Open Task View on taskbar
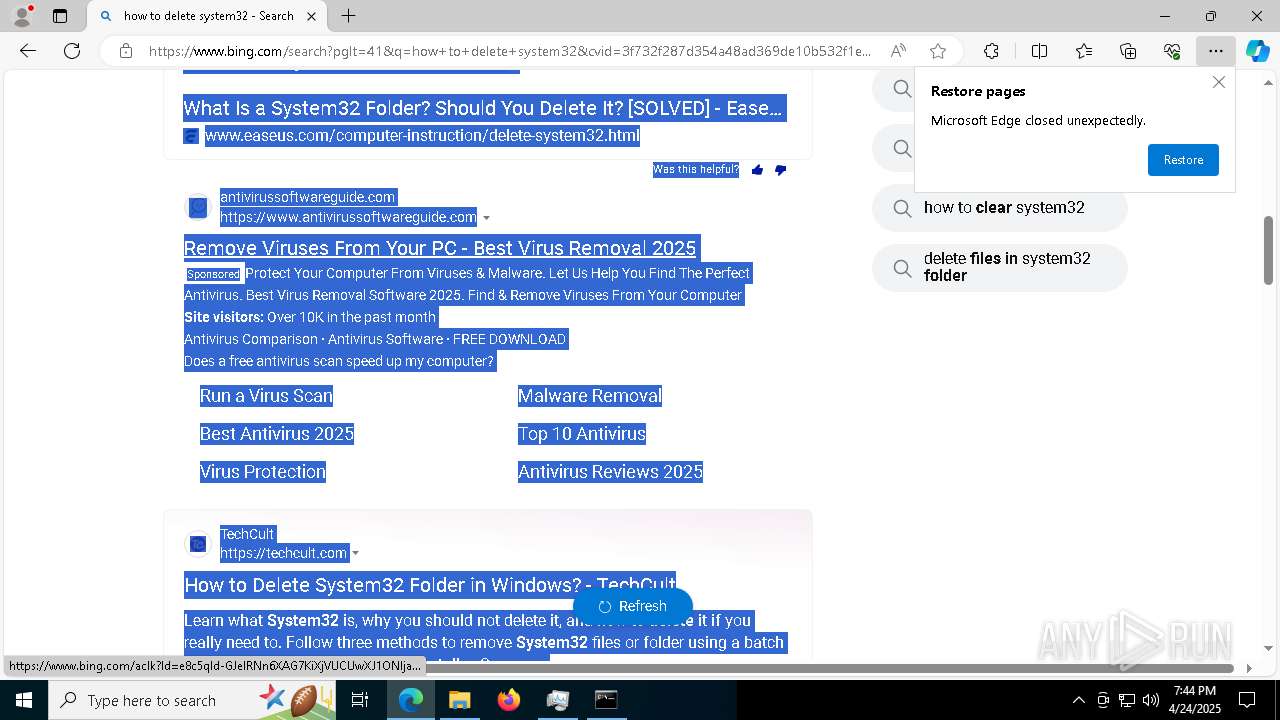This screenshot has width=1280, height=720. coord(361,700)
